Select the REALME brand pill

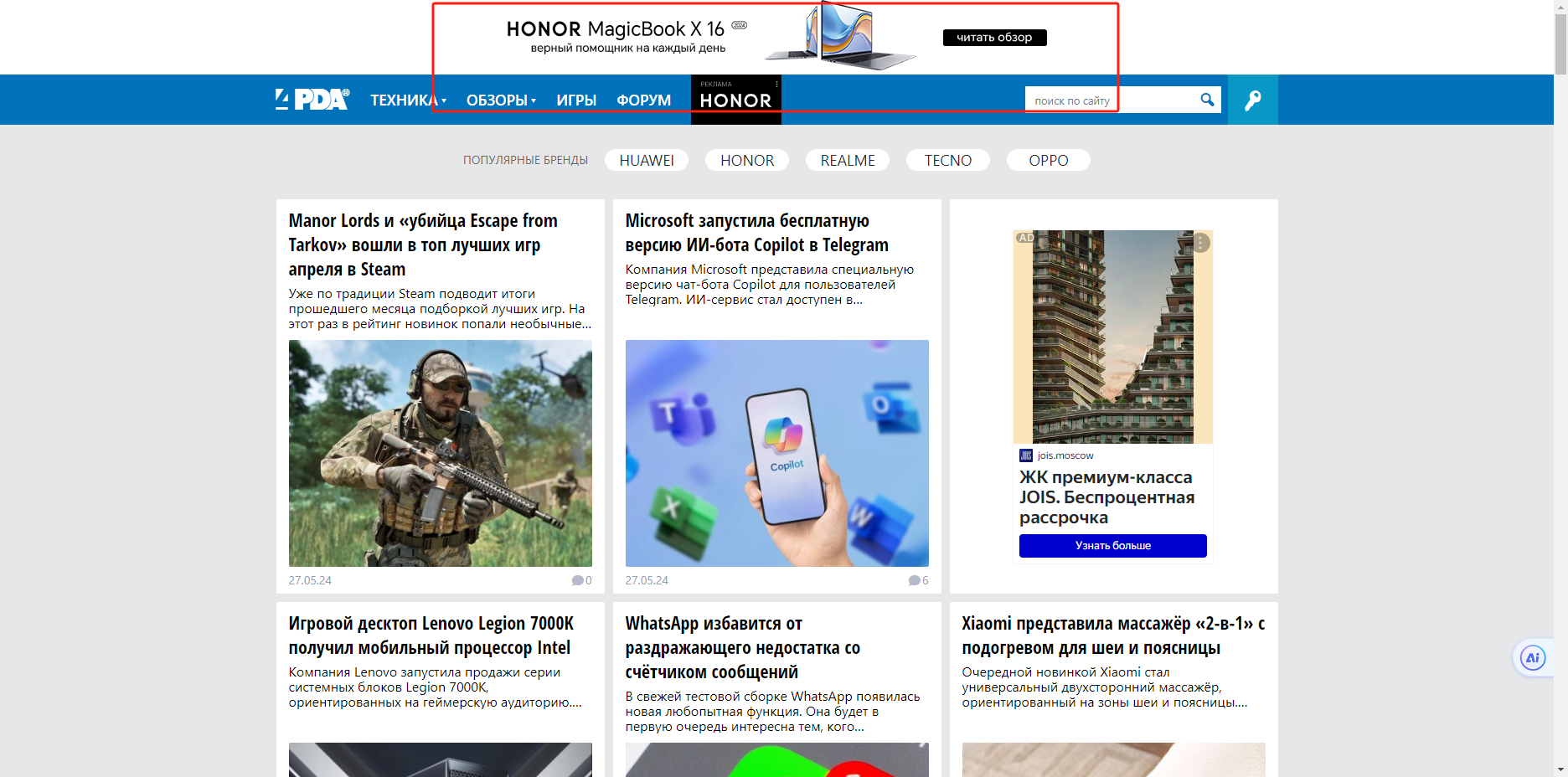tap(847, 160)
